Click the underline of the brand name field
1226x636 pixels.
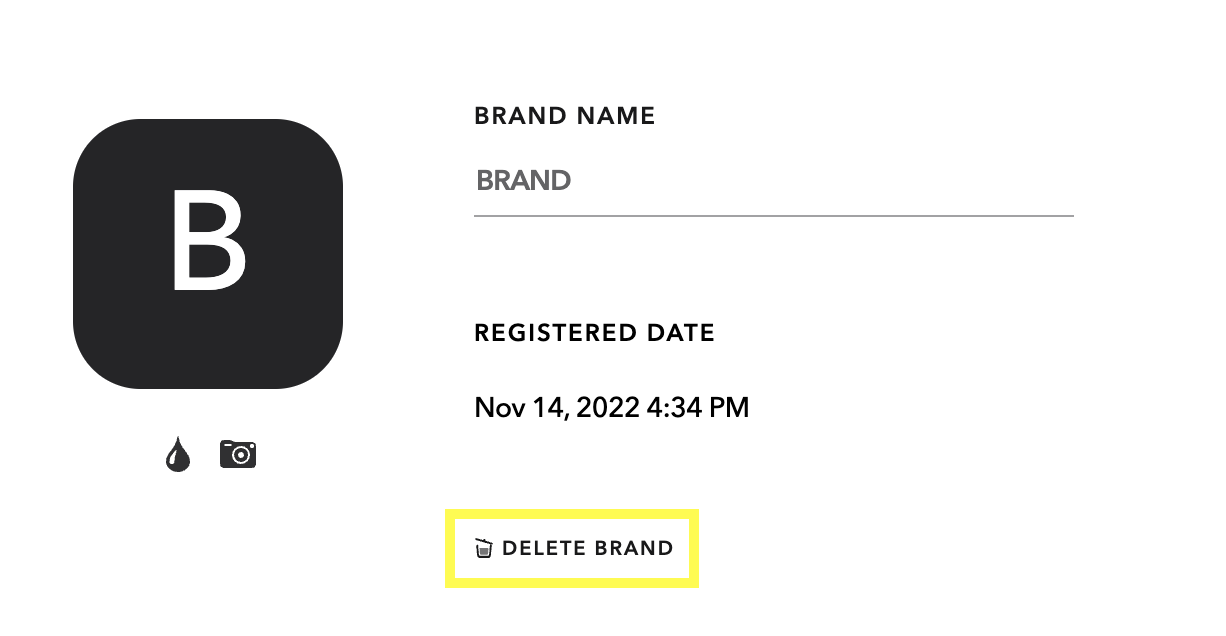pos(773,215)
